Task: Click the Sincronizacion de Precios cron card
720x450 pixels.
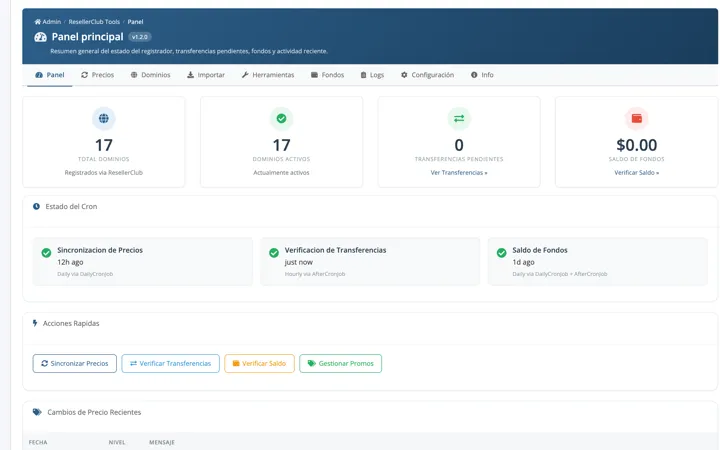Action: tap(142, 261)
